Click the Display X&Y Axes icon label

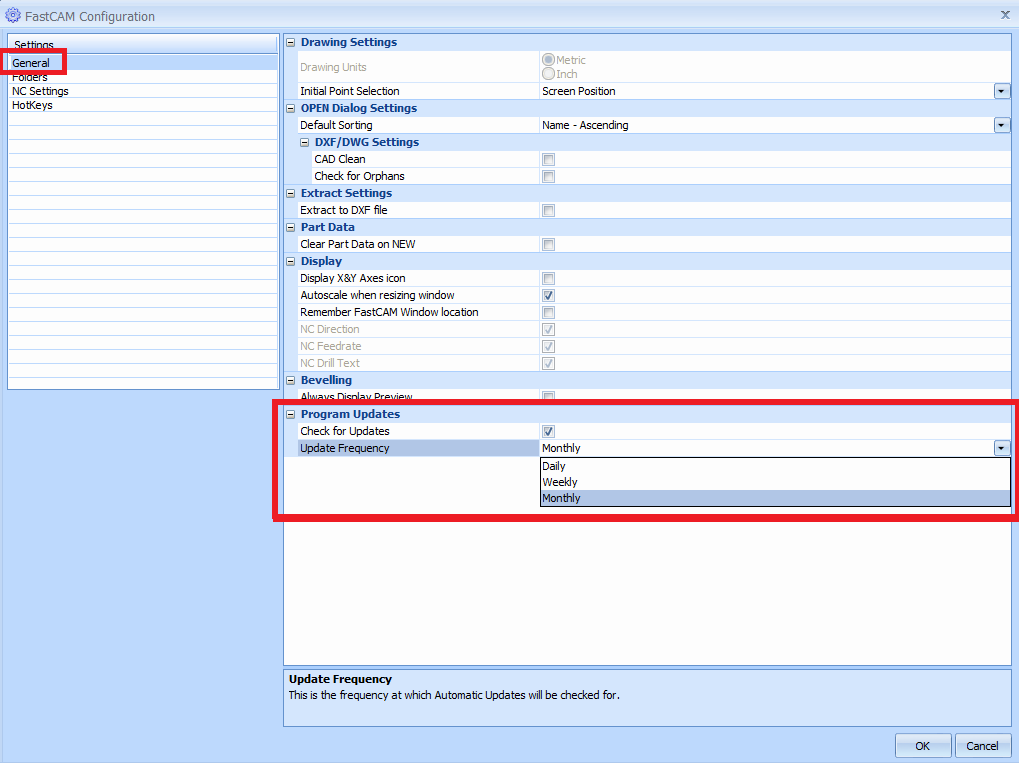(x=352, y=278)
